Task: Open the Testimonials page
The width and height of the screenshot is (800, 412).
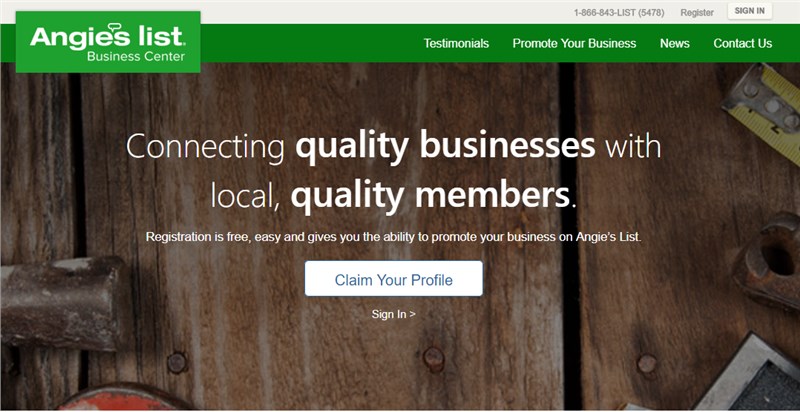Action: click(456, 43)
